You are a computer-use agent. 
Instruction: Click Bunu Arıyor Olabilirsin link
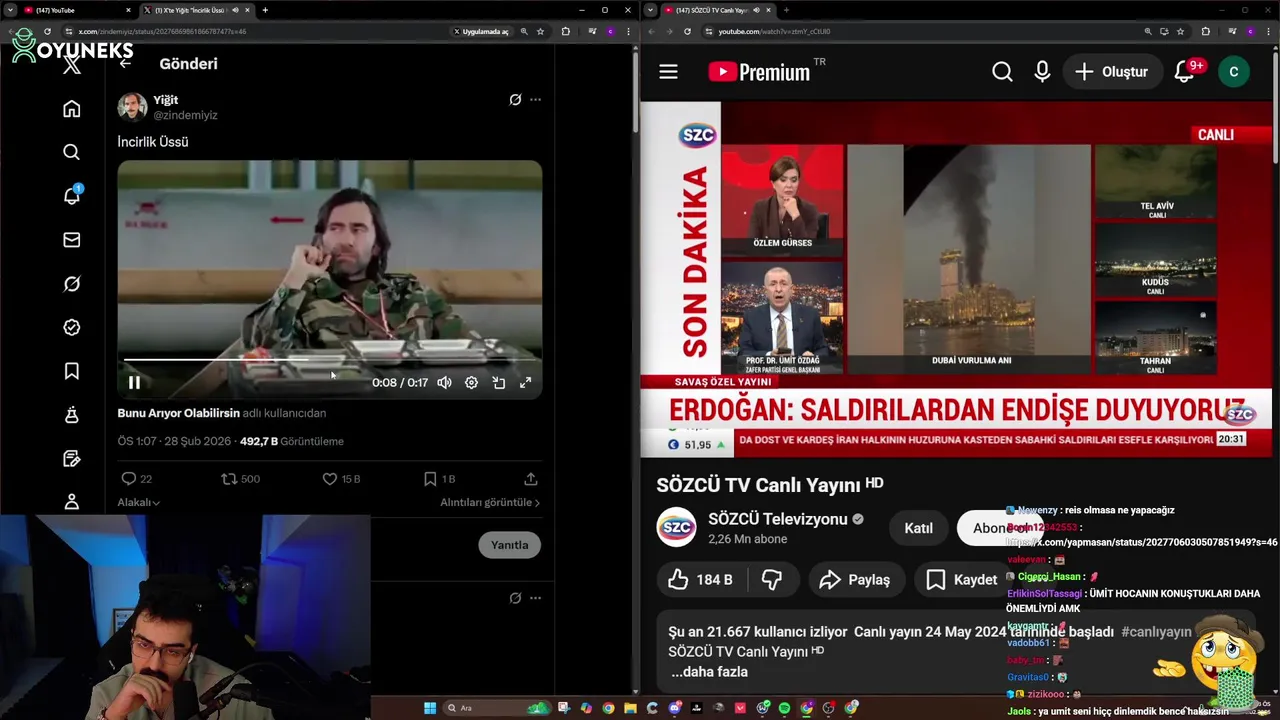[178, 413]
